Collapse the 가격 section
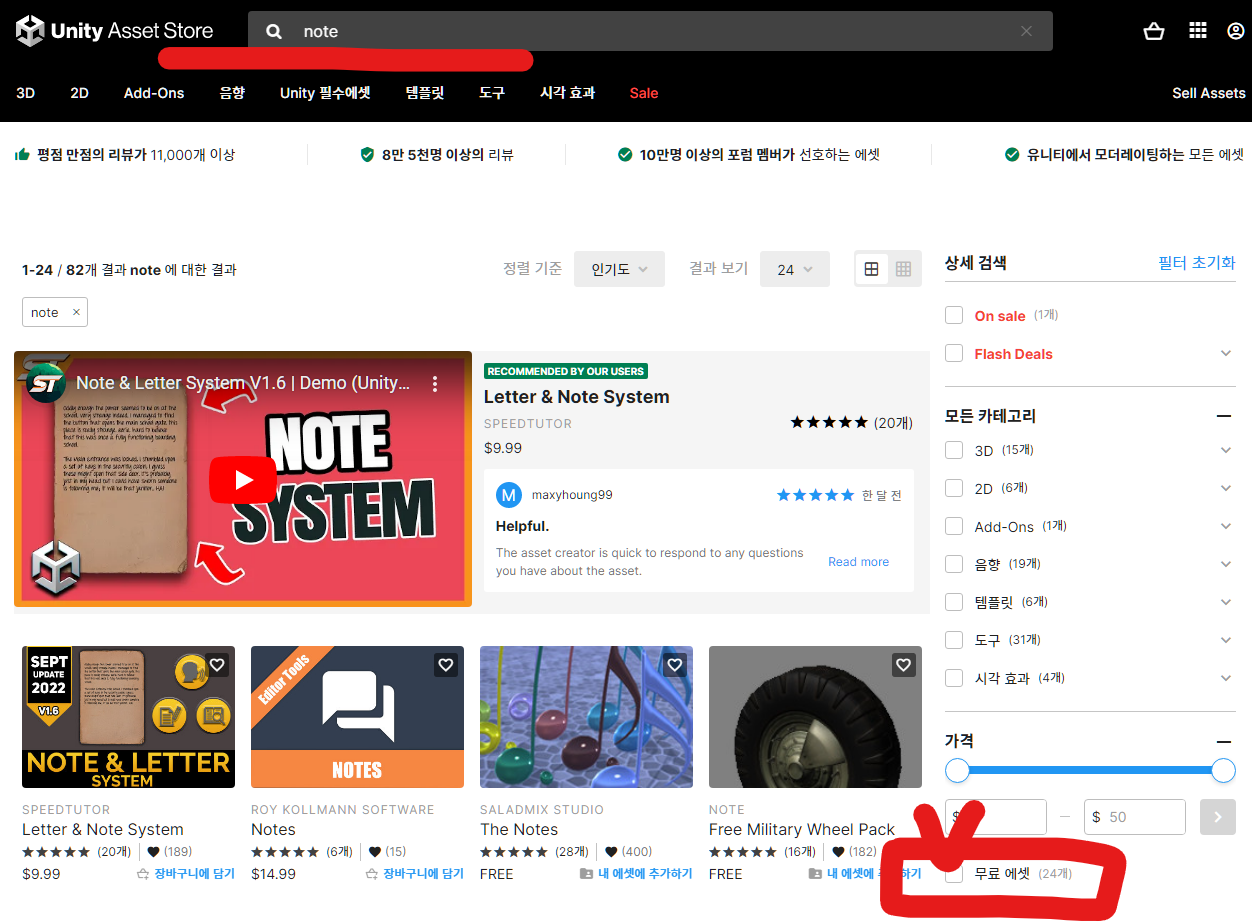1252x922 pixels. tap(1223, 741)
